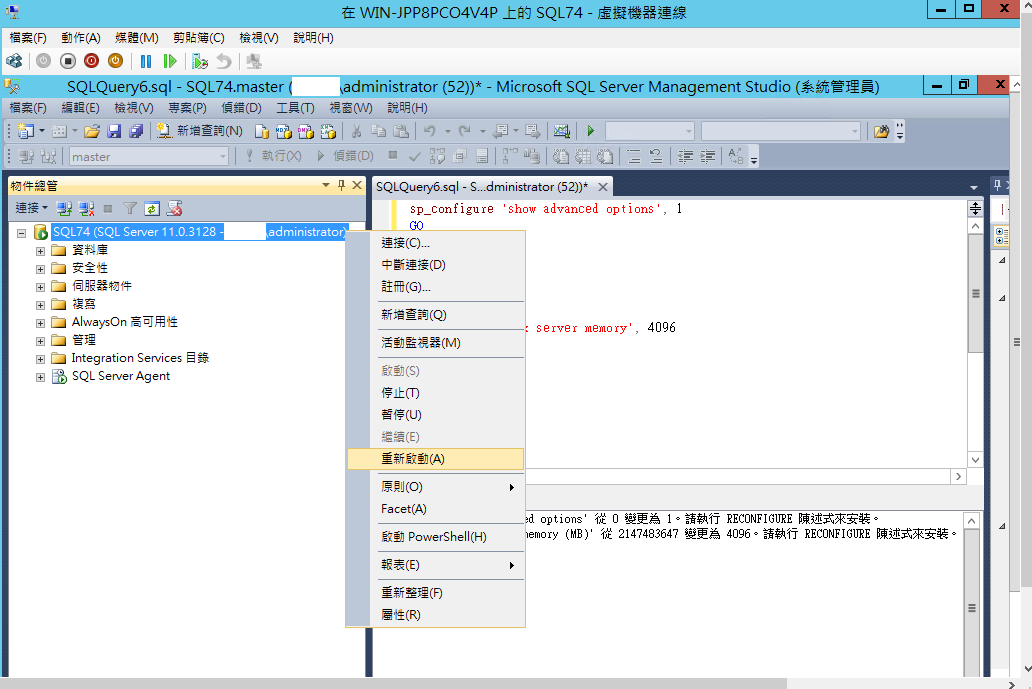Select 活動監視器(M) in context menu
The height and width of the screenshot is (689, 1032).
tap(435, 343)
